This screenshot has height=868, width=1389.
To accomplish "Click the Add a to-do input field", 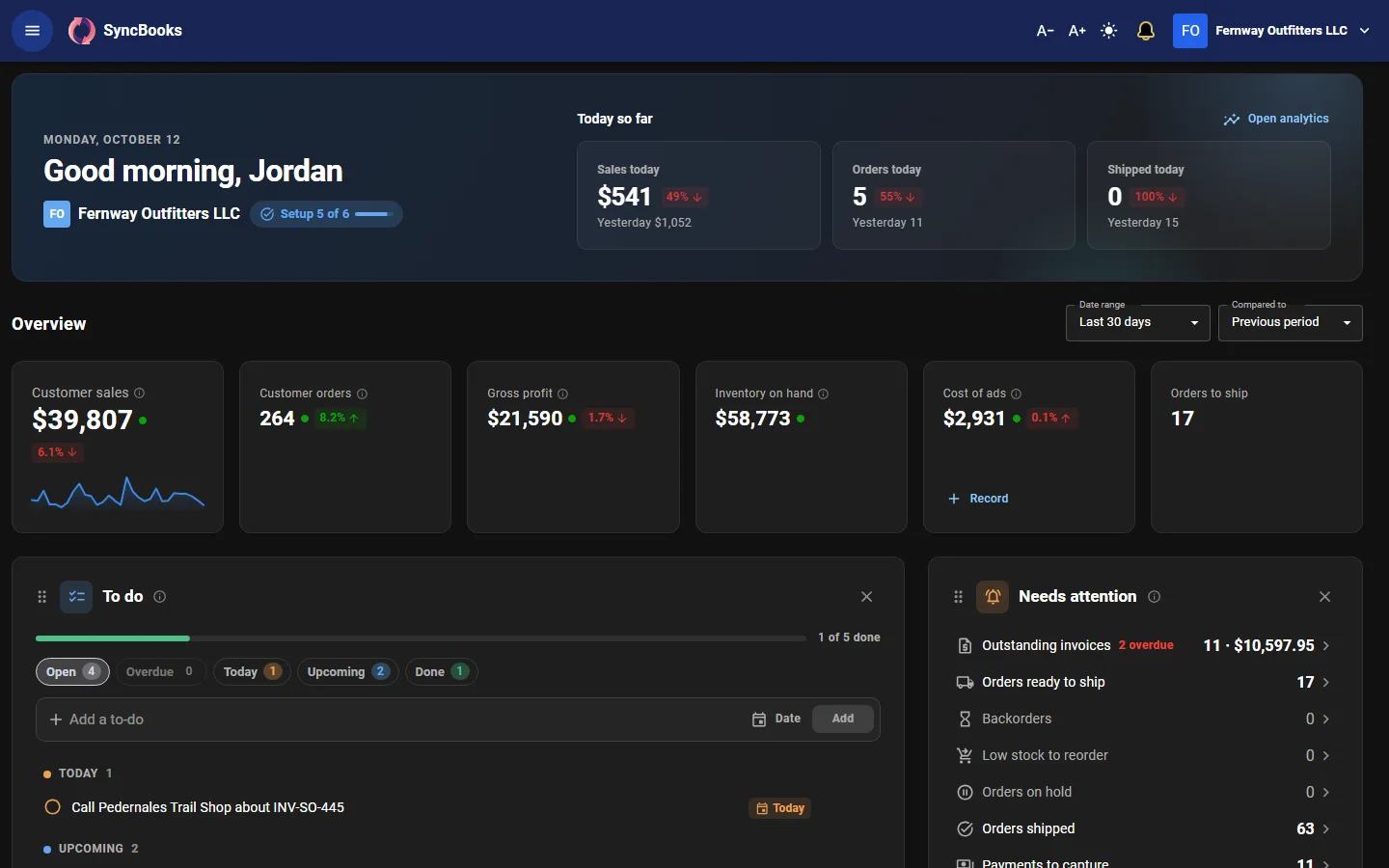I will click(395, 719).
